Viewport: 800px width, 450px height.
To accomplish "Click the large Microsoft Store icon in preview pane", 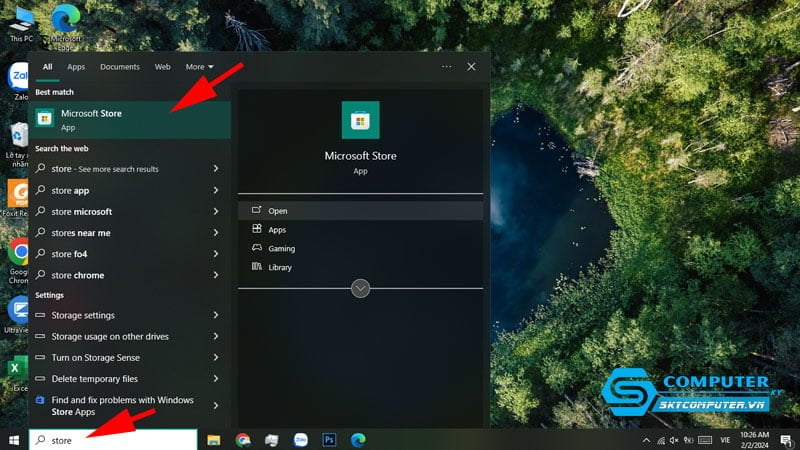I will [360, 120].
